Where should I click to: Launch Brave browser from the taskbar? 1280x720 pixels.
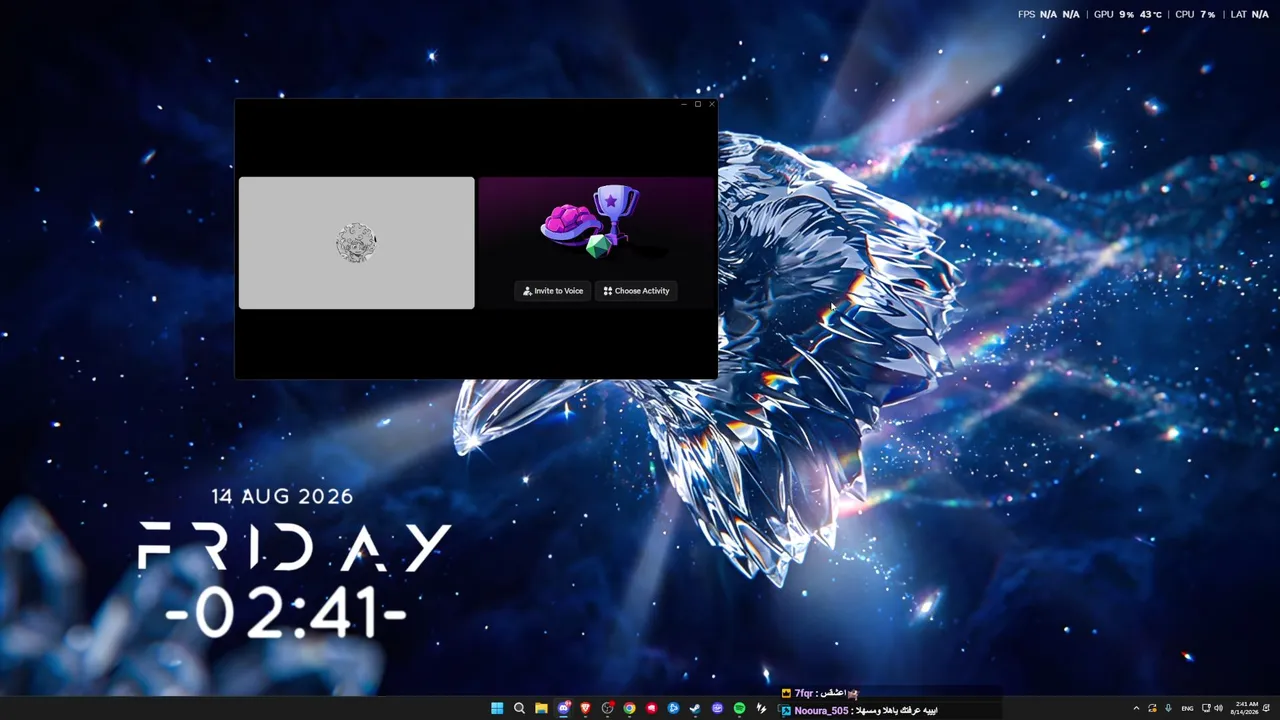point(585,708)
